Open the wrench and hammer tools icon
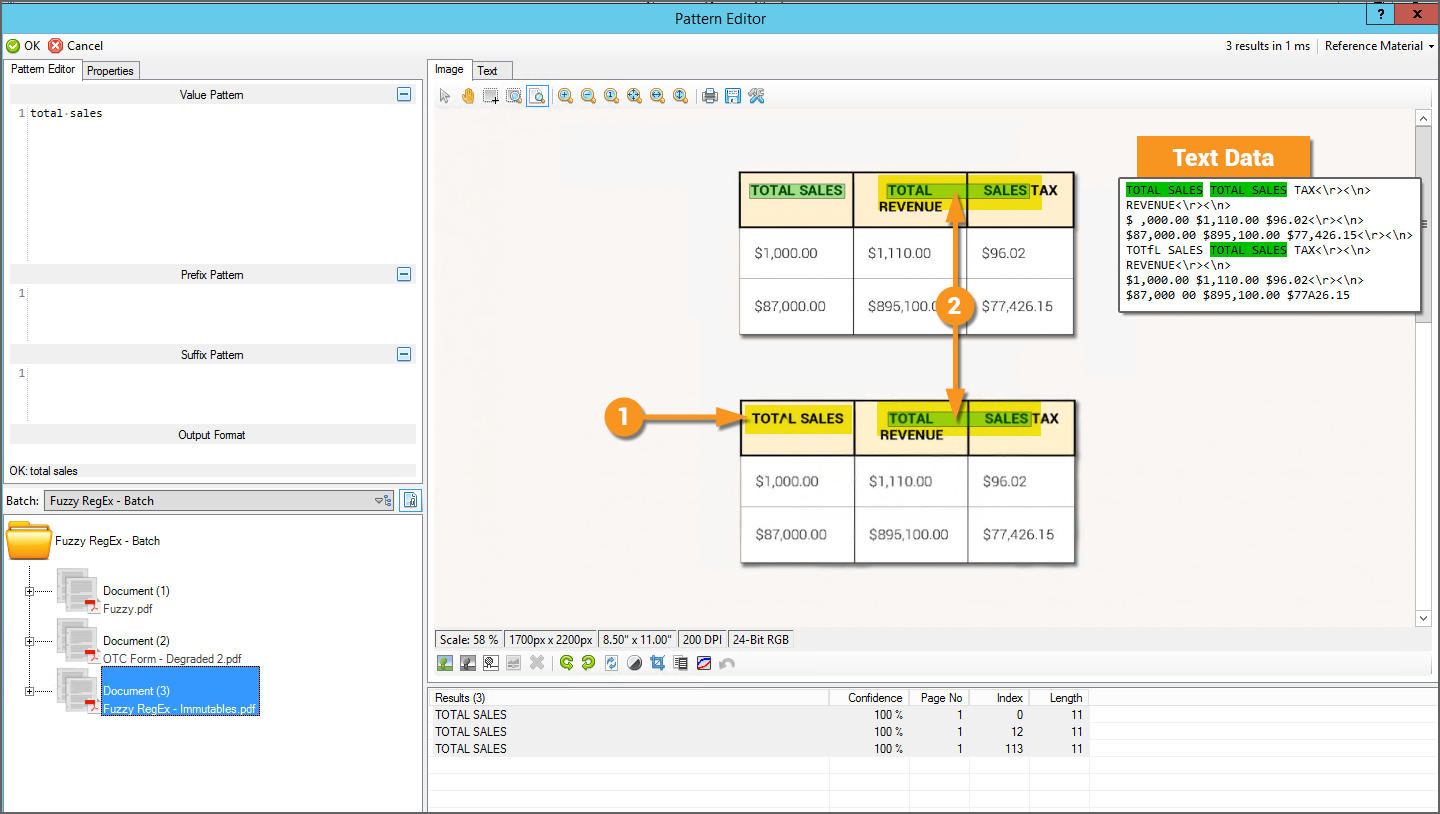The height and width of the screenshot is (814, 1440). pyautogui.click(x=756, y=96)
